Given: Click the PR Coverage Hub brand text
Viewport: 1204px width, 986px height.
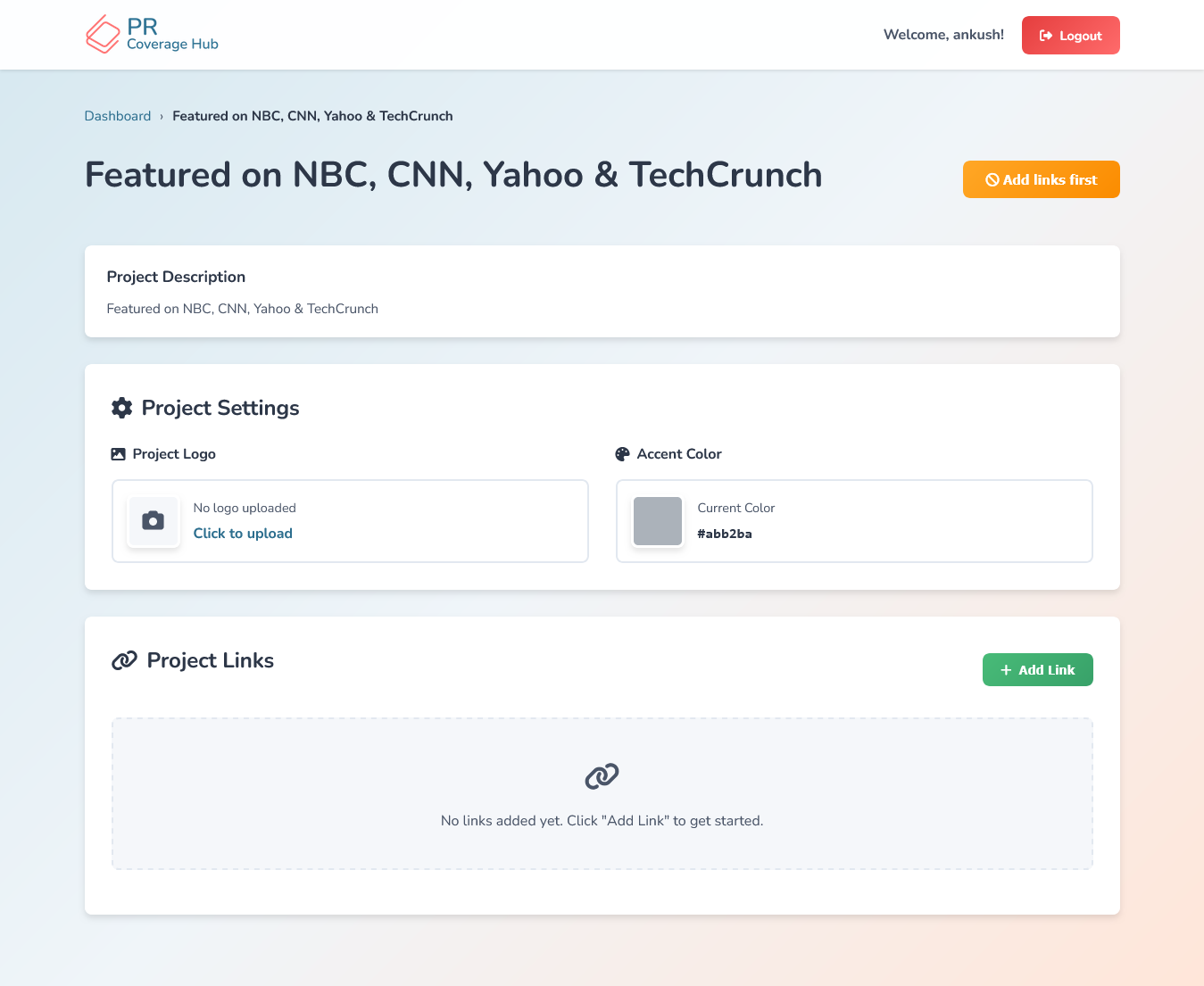Looking at the screenshot, I should pos(172,35).
